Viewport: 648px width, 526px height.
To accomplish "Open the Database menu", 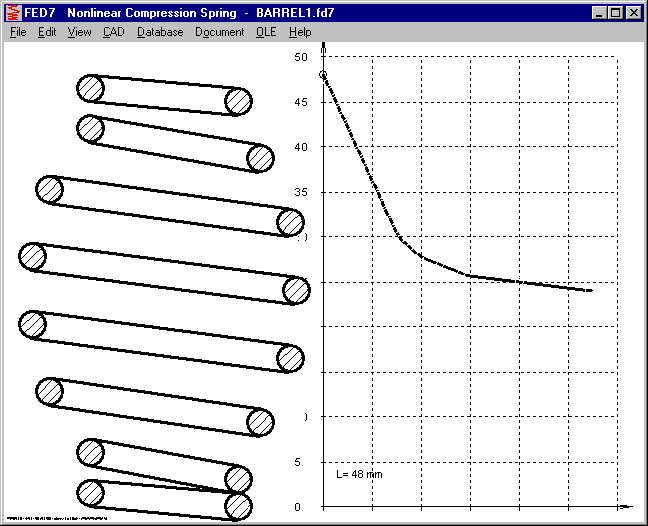I will coord(160,32).
